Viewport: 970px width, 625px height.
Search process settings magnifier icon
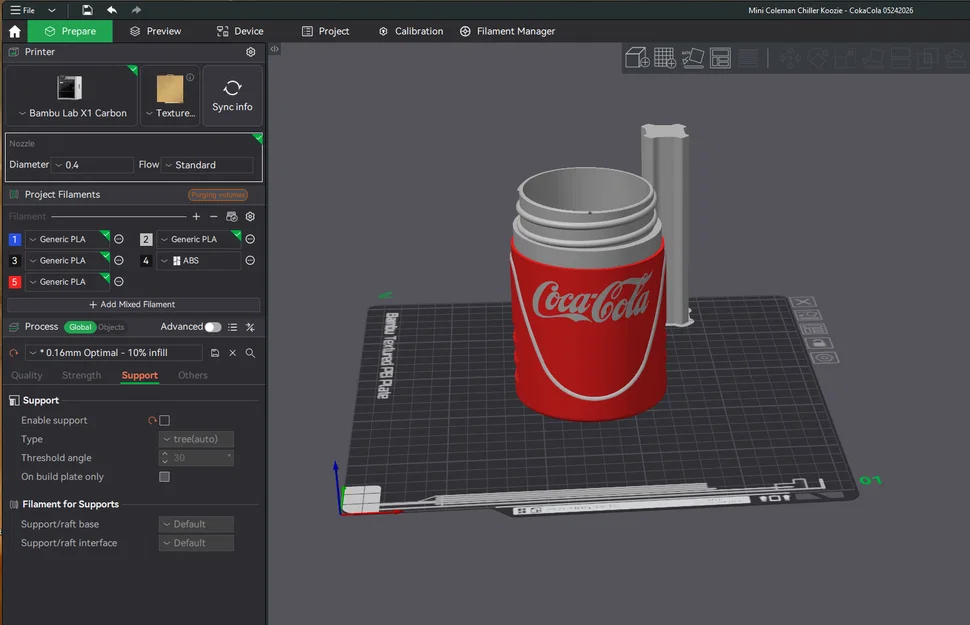coord(250,353)
